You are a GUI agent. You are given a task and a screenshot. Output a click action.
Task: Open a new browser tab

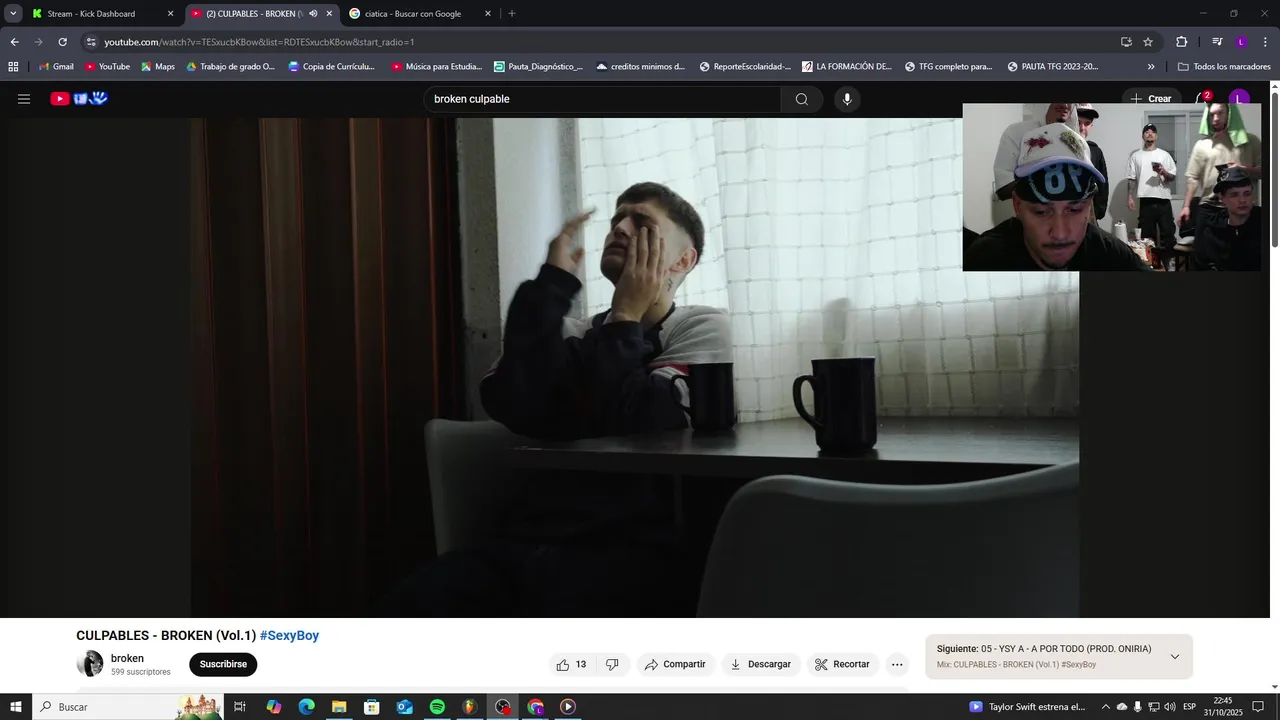point(512,14)
